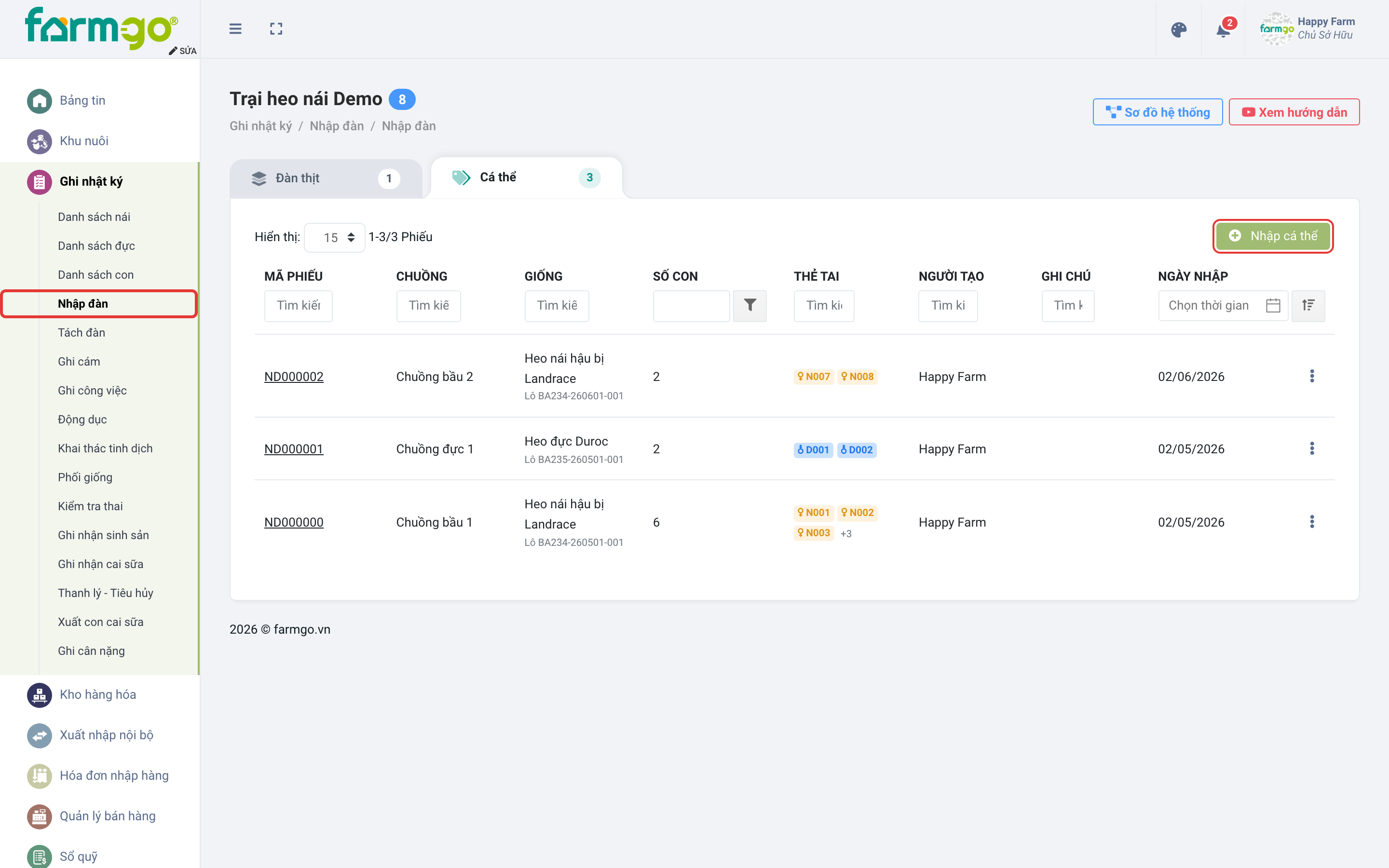The image size is (1389, 868).
Task: Open Happy Farm user profile menu
Action: 1307,29
